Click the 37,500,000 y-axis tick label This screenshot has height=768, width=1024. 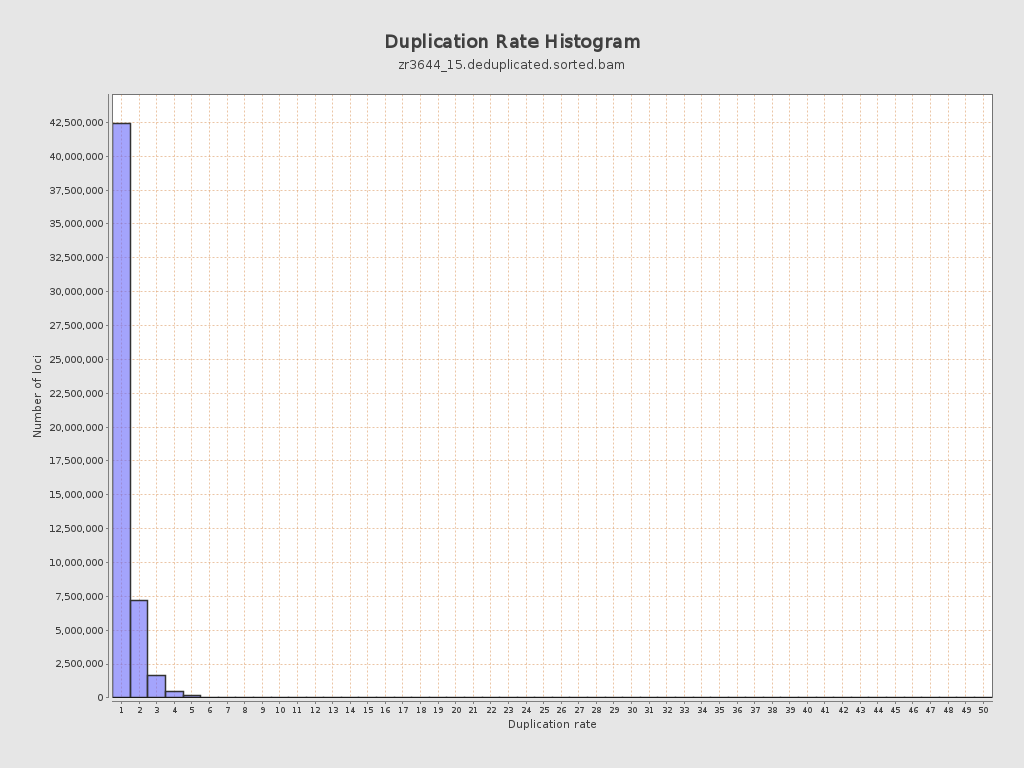pyautogui.click(x=76, y=191)
